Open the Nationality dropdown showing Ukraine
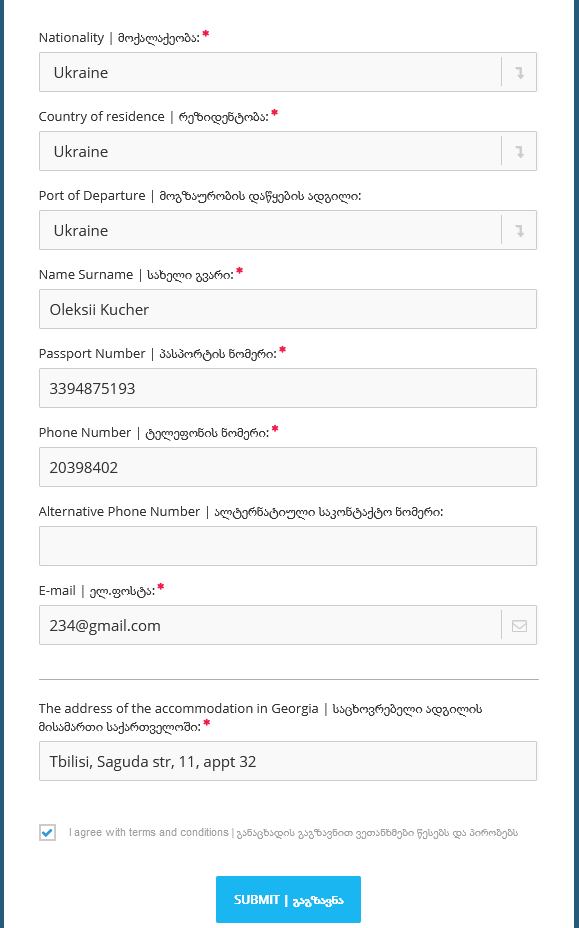The width and height of the screenshot is (579, 928). click(288, 72)
